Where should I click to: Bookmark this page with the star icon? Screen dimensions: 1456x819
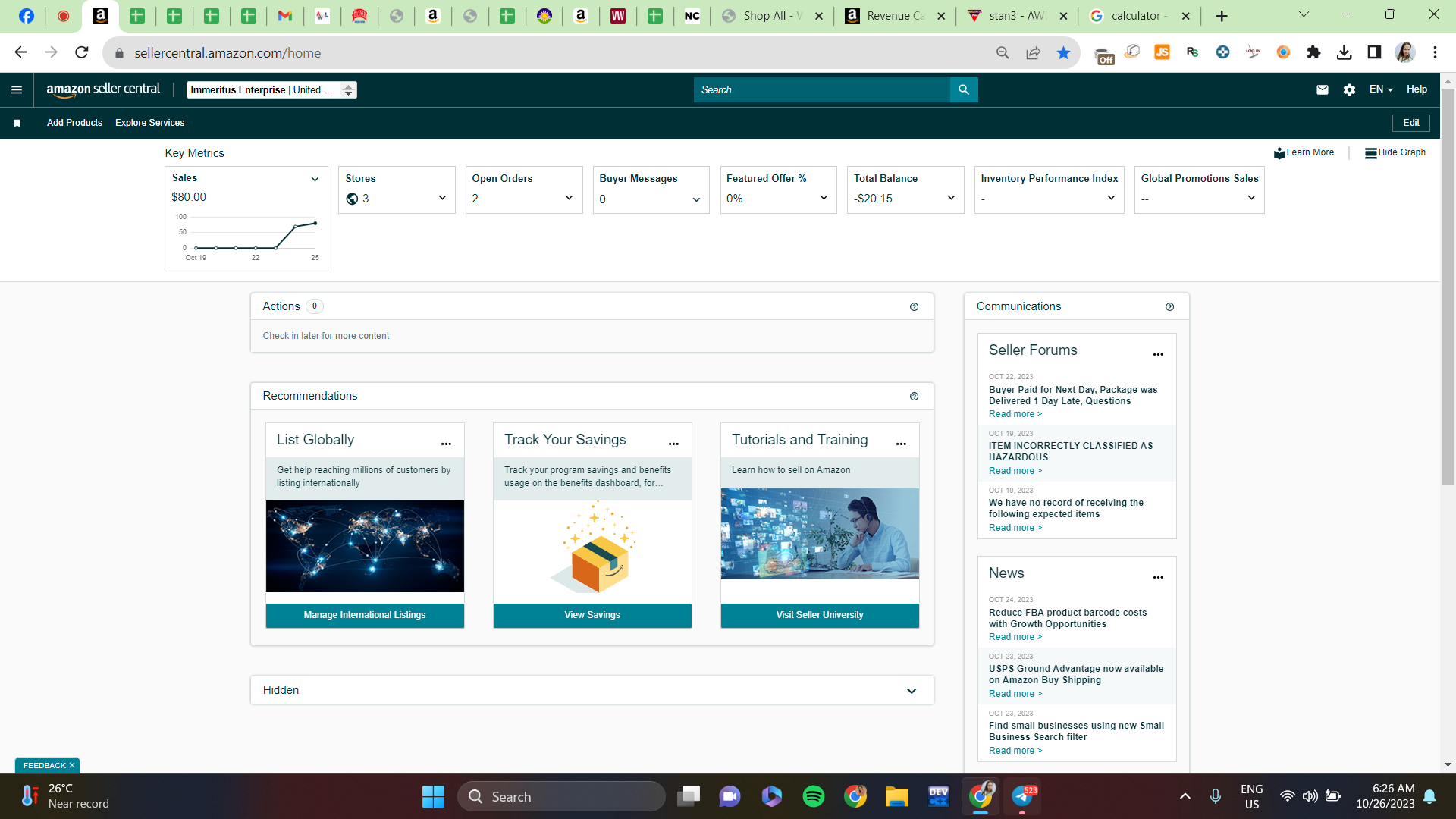pos(1063,52)
